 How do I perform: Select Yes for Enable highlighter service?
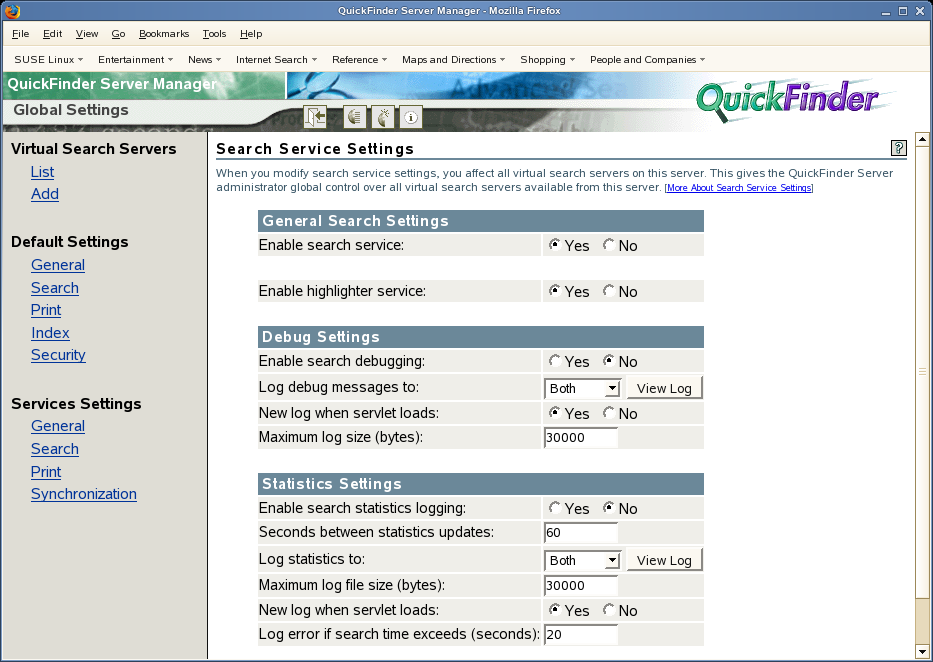(555, 290)
